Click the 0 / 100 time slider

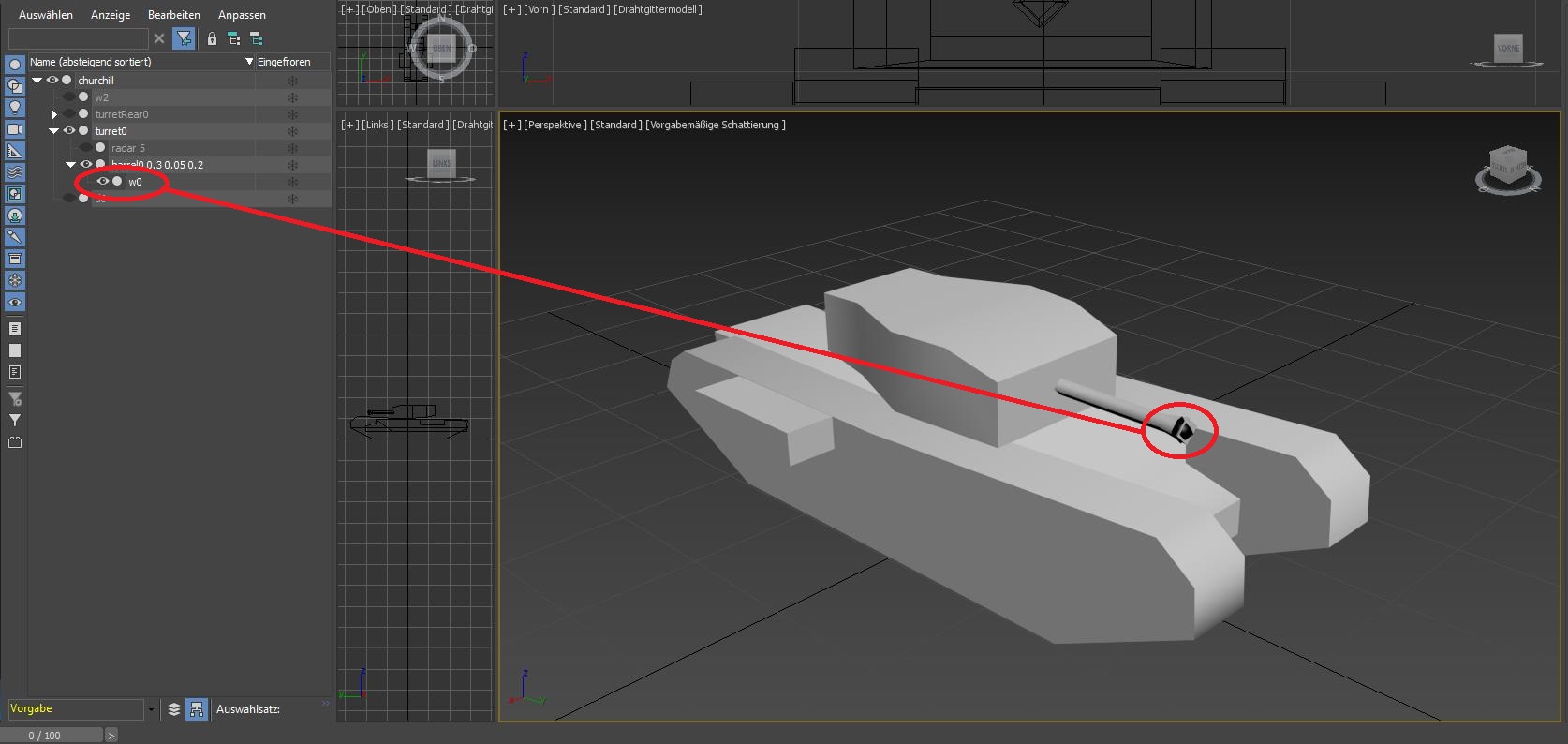[52, 736]
